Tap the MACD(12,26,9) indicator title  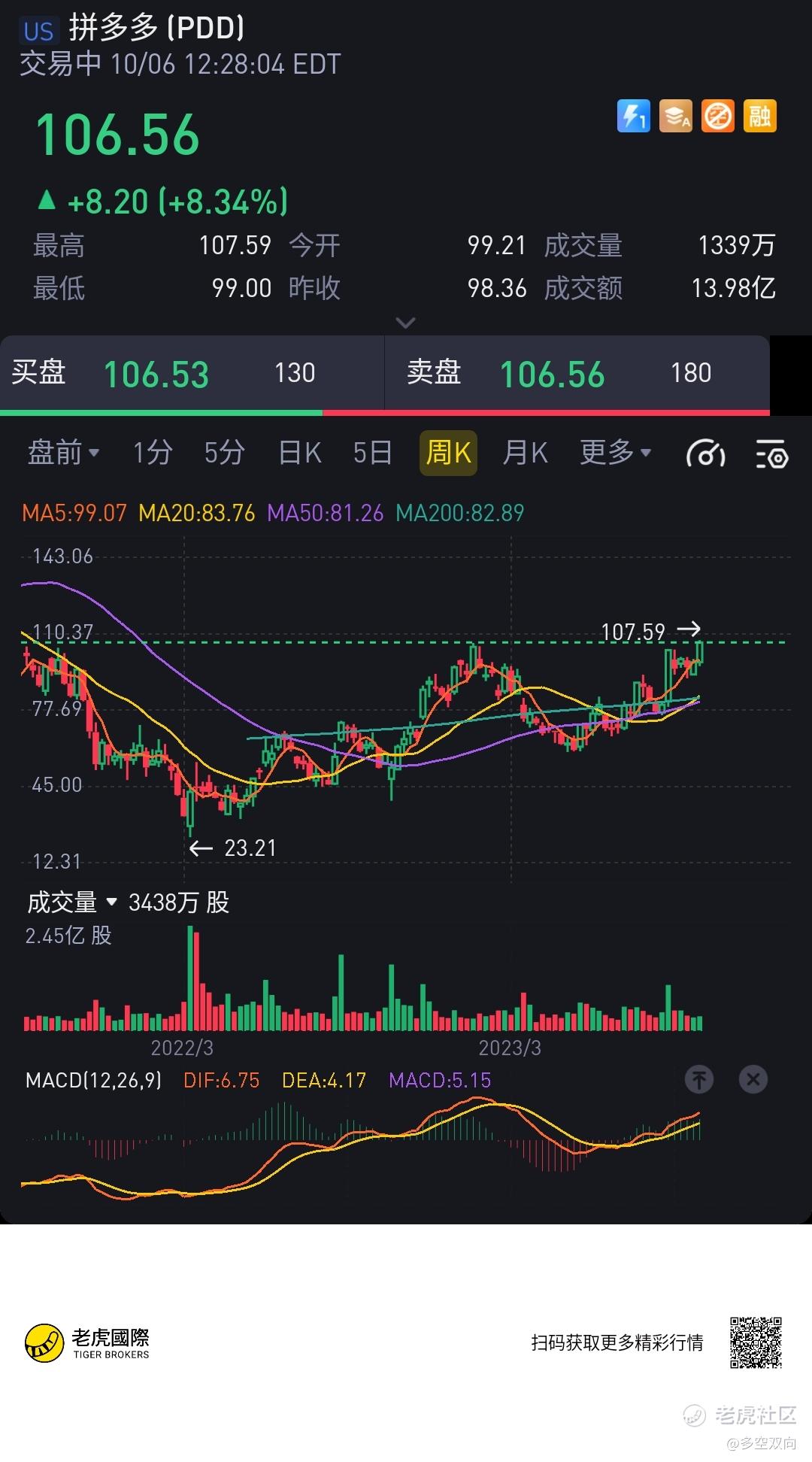(94, 1081)
